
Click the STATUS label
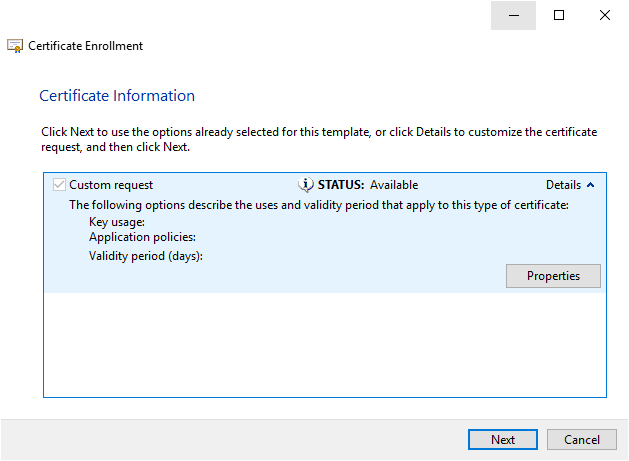(341, 185)
